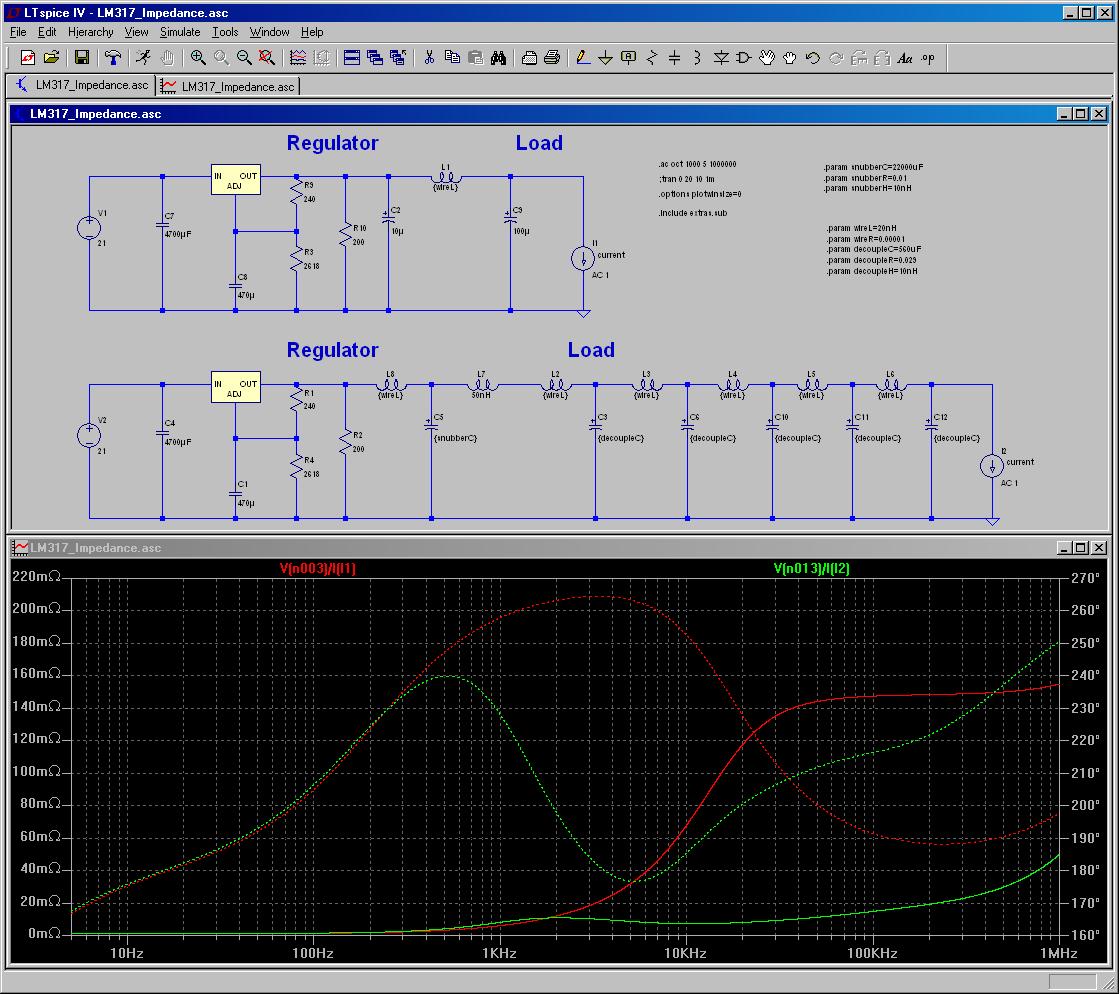Select the Zoom In magnifier tool
The width and height of the screenshot is (1120, 994).
198,58
